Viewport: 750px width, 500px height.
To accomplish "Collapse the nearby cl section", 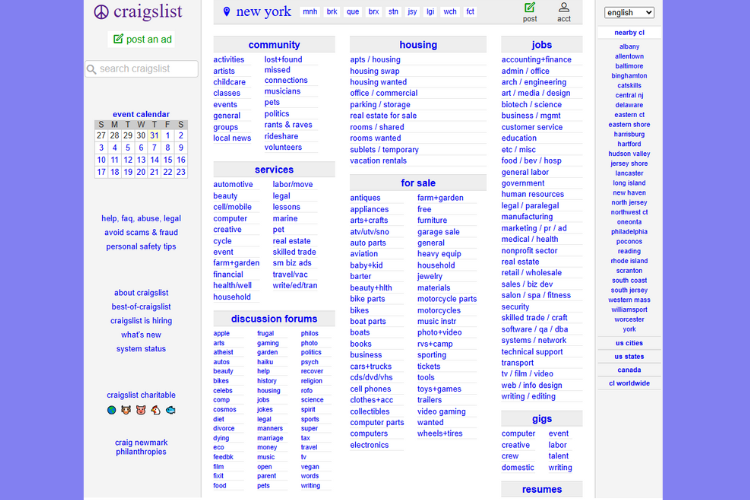I will pyautogui.click(x=629, y=33).
